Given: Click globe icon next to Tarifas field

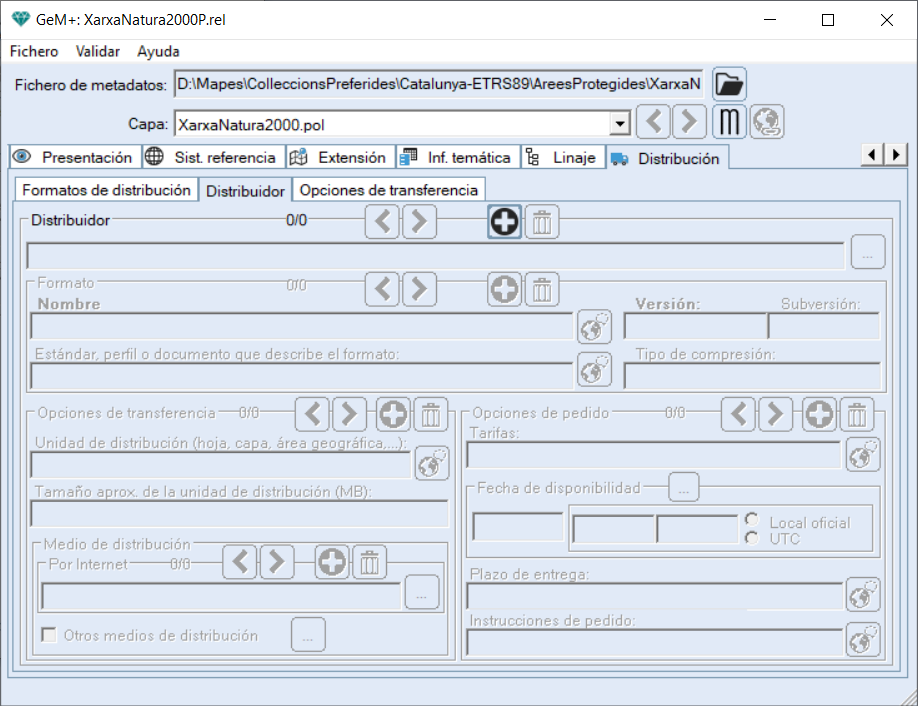Looking at the screenshot, I should [x=862, y=454].
